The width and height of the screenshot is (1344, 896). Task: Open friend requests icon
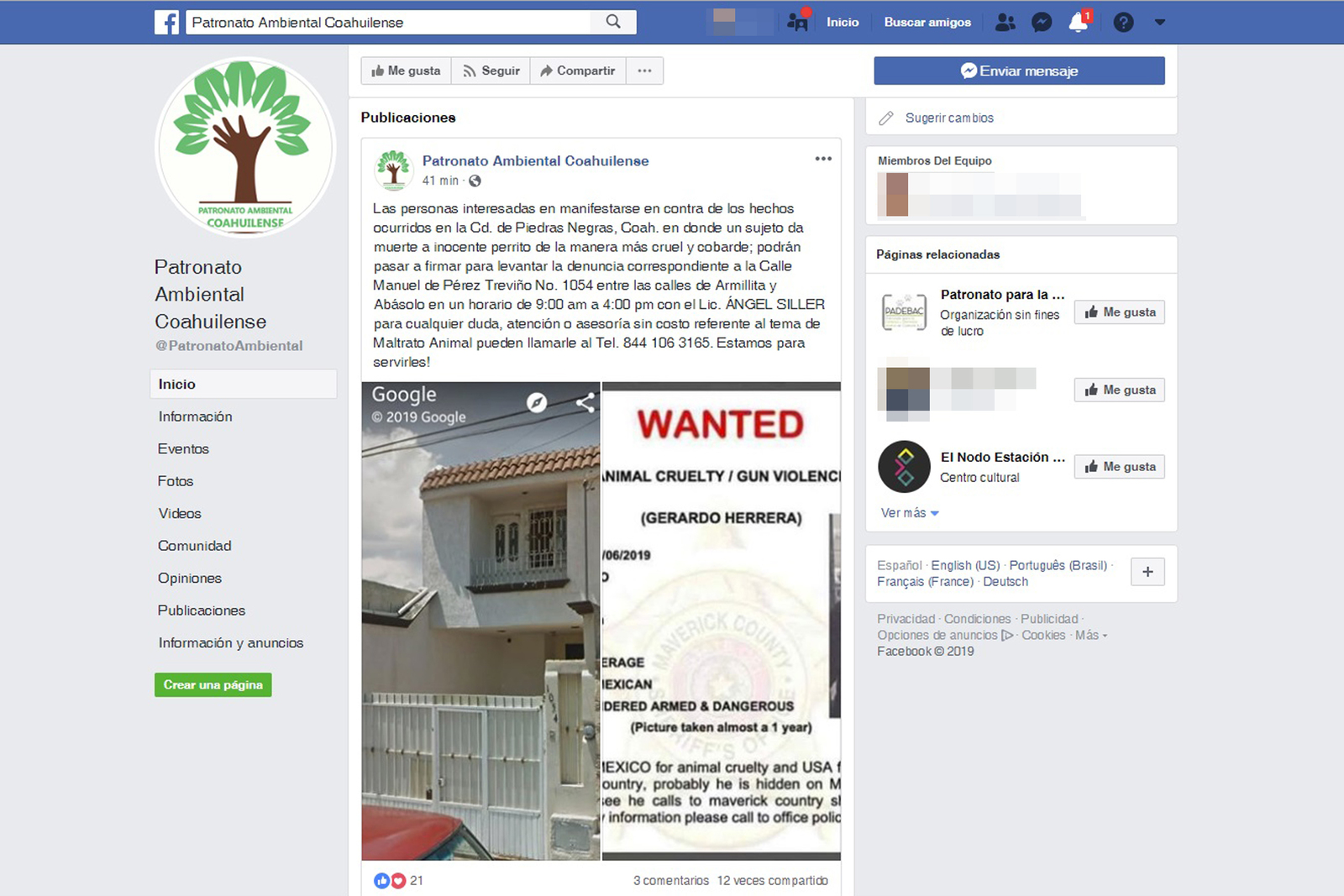1005,23
